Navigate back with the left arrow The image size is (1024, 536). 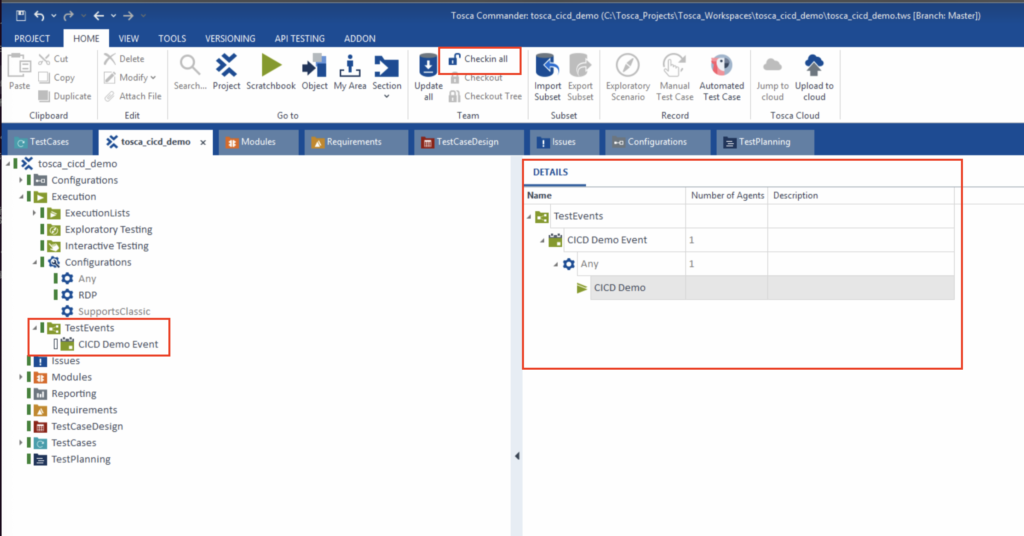coord(99,16)
